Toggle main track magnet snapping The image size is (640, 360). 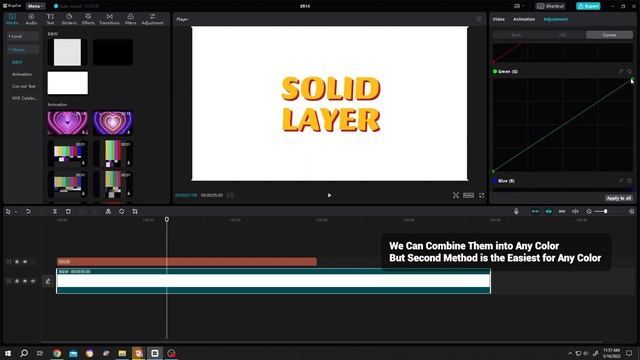tap(535, 211)
